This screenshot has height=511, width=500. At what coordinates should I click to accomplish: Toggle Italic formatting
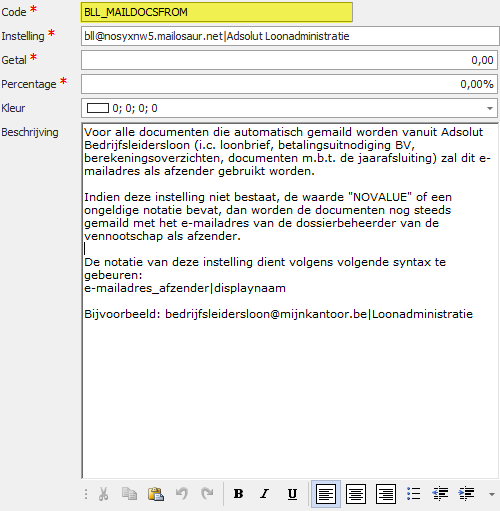tap(265, 494)
